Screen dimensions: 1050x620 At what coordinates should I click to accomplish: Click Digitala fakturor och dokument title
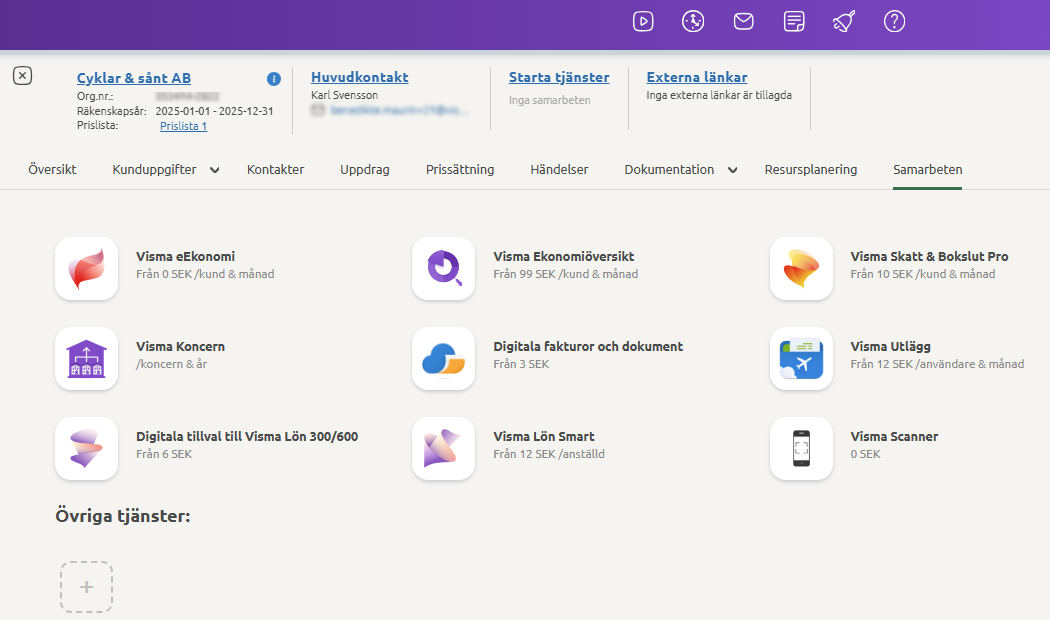coord(588,346)
